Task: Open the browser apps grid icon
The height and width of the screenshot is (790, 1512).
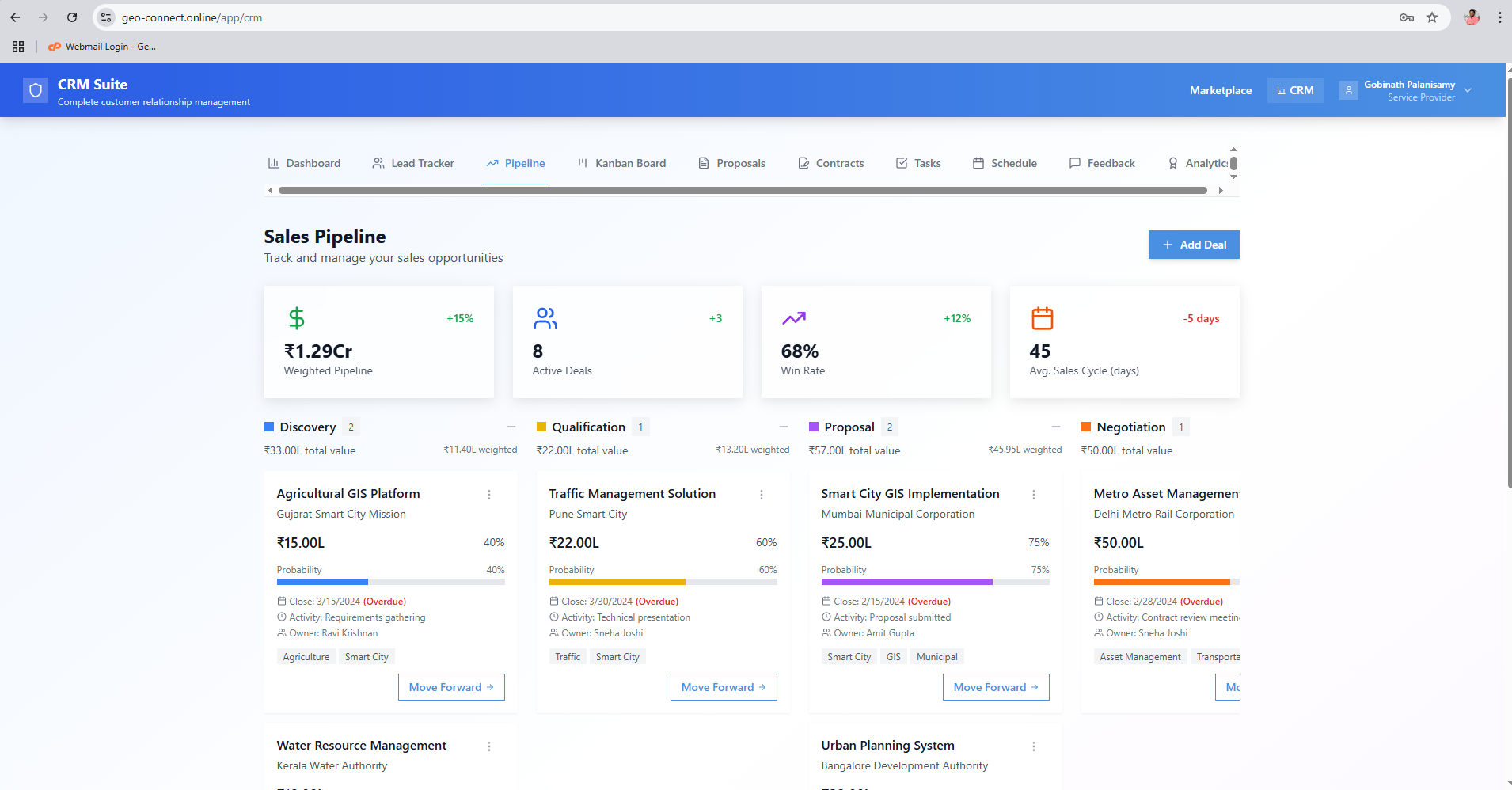Action: click(18, 47)
